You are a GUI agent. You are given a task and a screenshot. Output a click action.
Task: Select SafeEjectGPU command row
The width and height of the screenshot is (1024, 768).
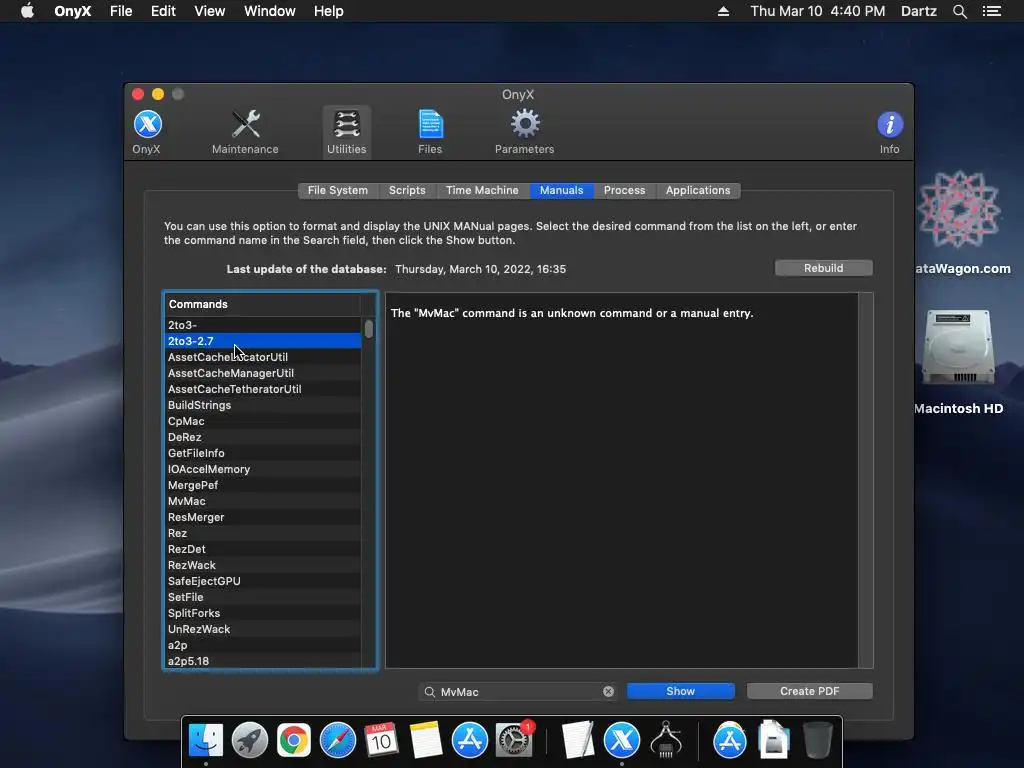[263, 581]
